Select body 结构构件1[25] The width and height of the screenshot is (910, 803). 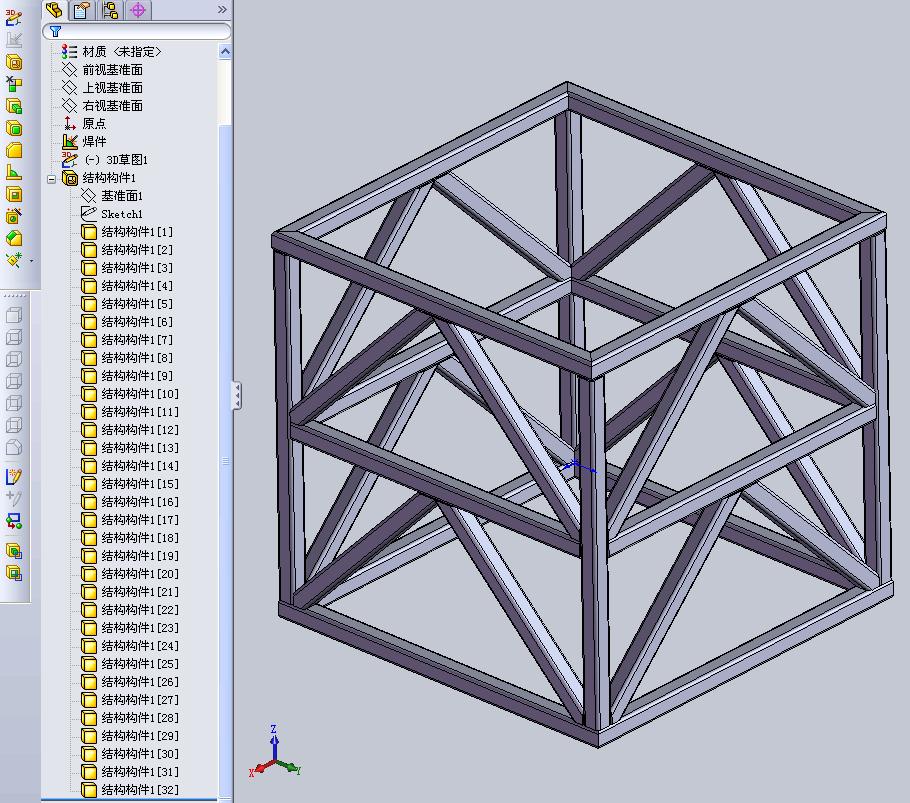(140, 664)
